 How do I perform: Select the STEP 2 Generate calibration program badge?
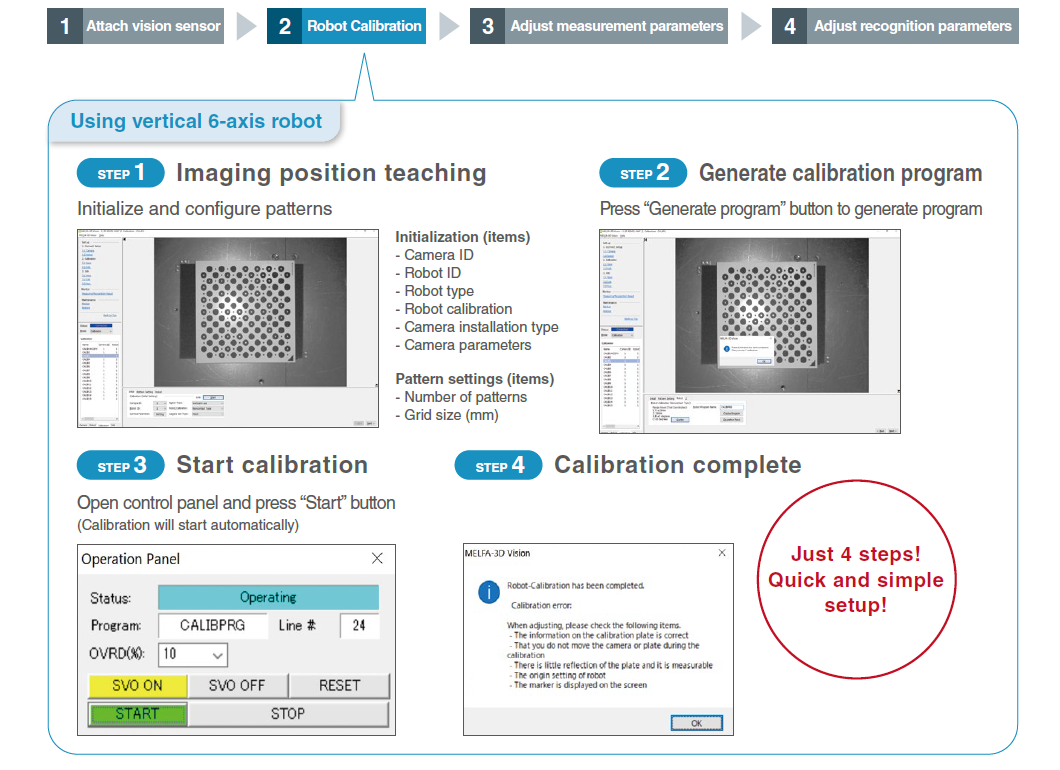643,172
